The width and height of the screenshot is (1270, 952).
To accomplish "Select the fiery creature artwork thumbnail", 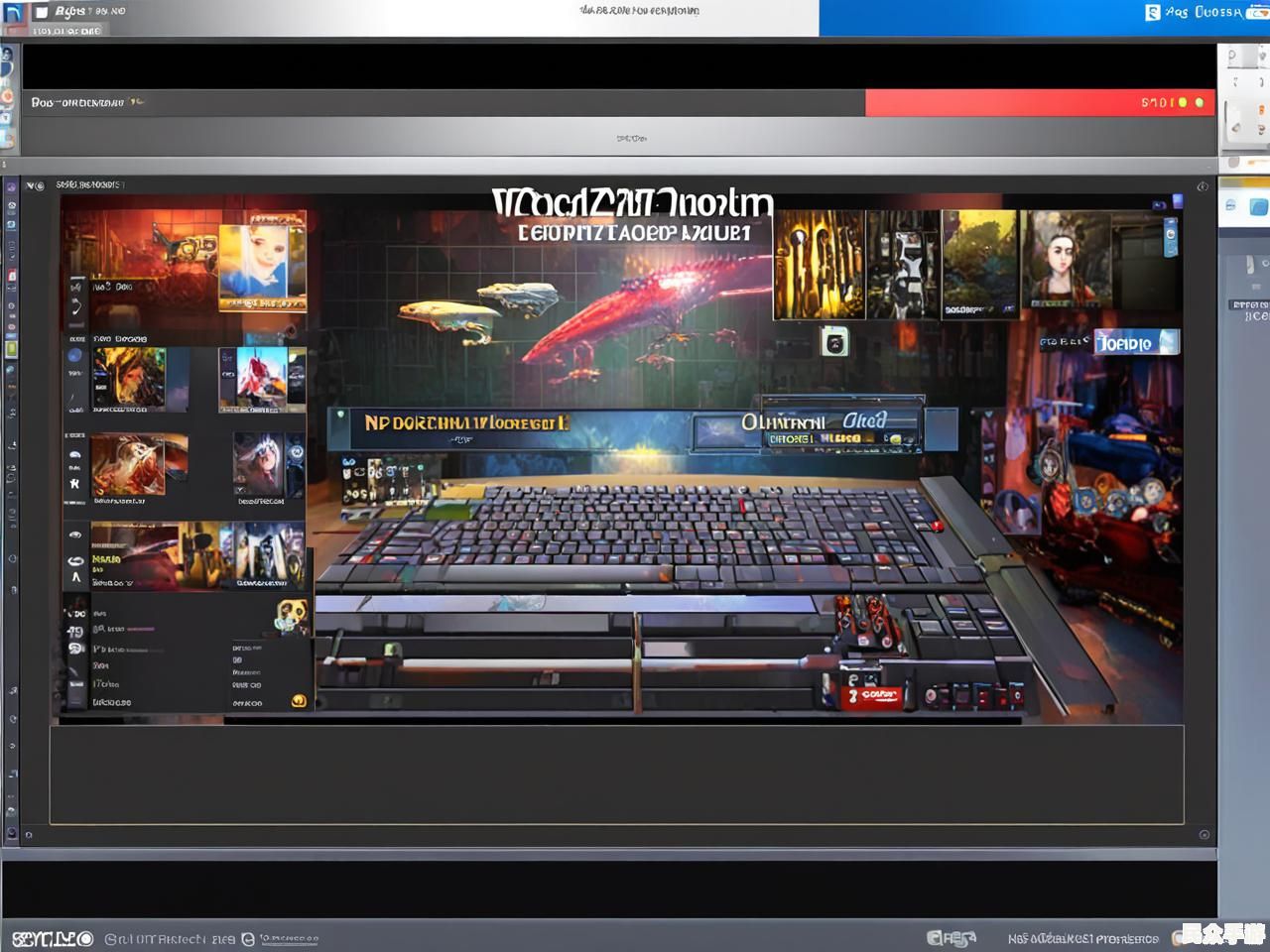I will [129, 378].
